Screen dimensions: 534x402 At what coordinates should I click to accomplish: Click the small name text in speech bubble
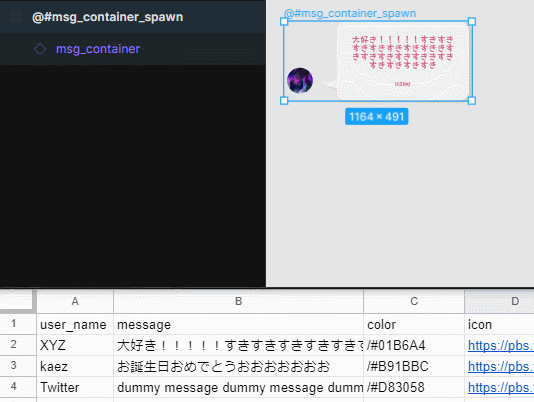click(403, 84)
